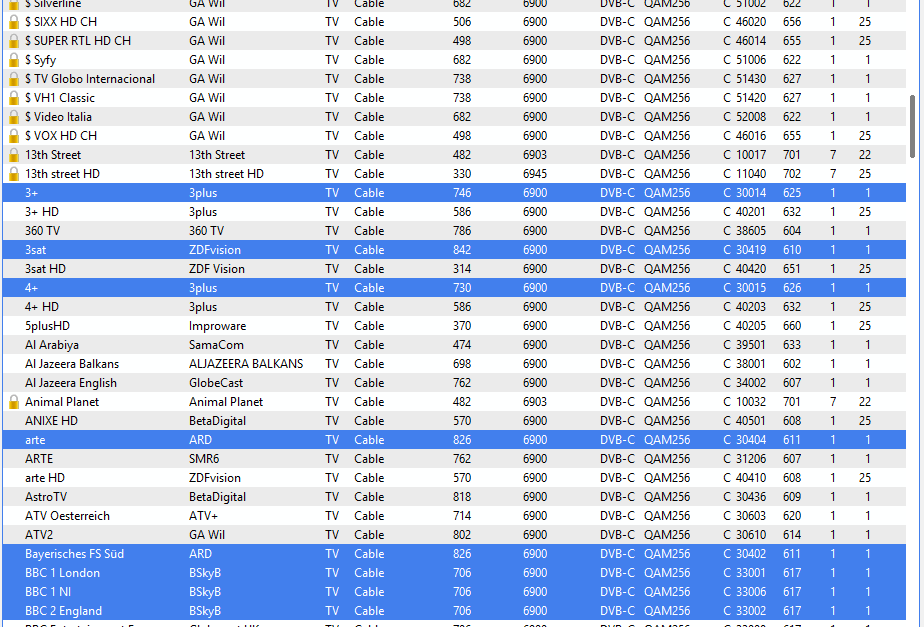Select the ARTE channel from SMR6 provider
Image resolution: width=924 pixels, height=627 pixels.
coord(39,458)
